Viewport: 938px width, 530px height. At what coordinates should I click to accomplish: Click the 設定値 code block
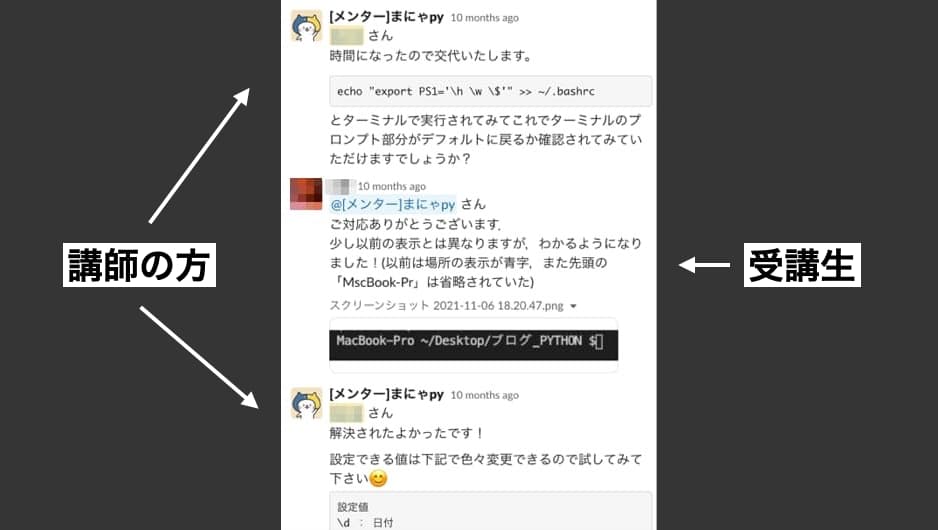pos(491,511)
